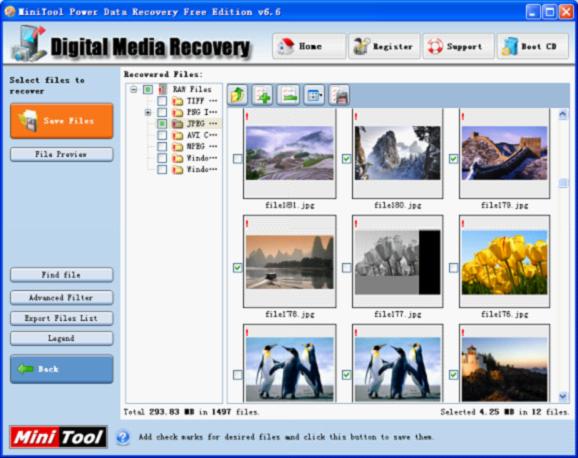This screenshot has width=578, height=458.
Task: Select the yellow tulips thumbnail file176.jpg
Action: [505, 262]
